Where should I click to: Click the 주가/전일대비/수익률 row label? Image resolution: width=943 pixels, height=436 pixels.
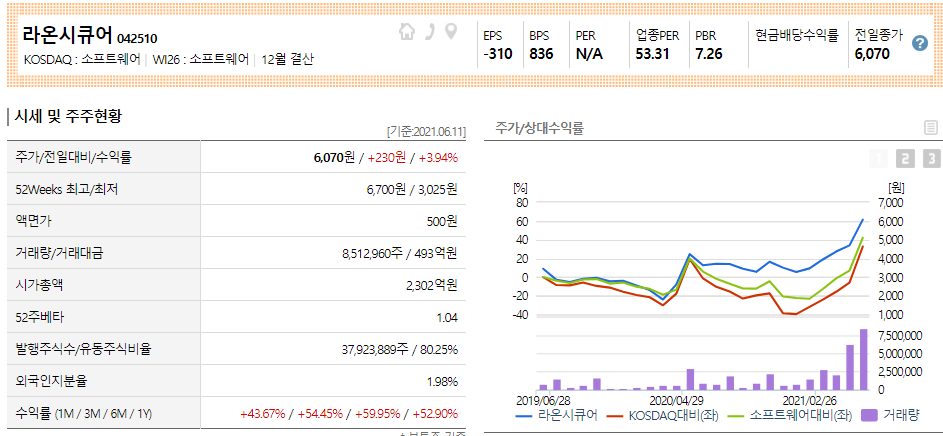coord(73,158)
